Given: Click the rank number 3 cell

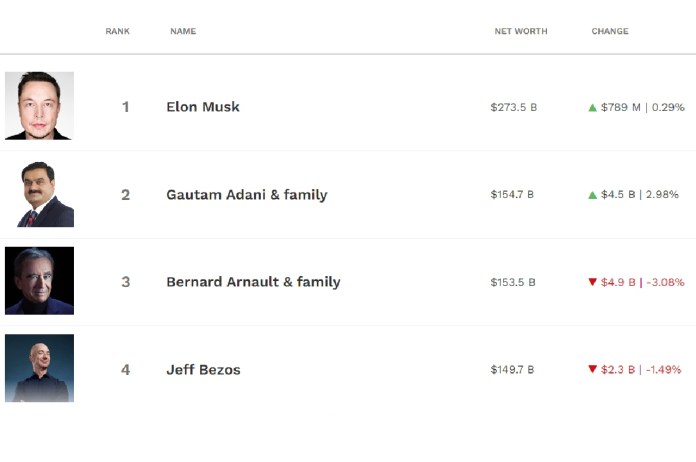Looking at the screenshot, I should tap(126, 282).
